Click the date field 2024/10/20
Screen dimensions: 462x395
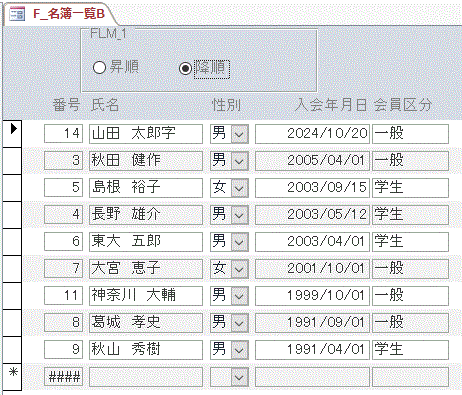click(312, 134)
